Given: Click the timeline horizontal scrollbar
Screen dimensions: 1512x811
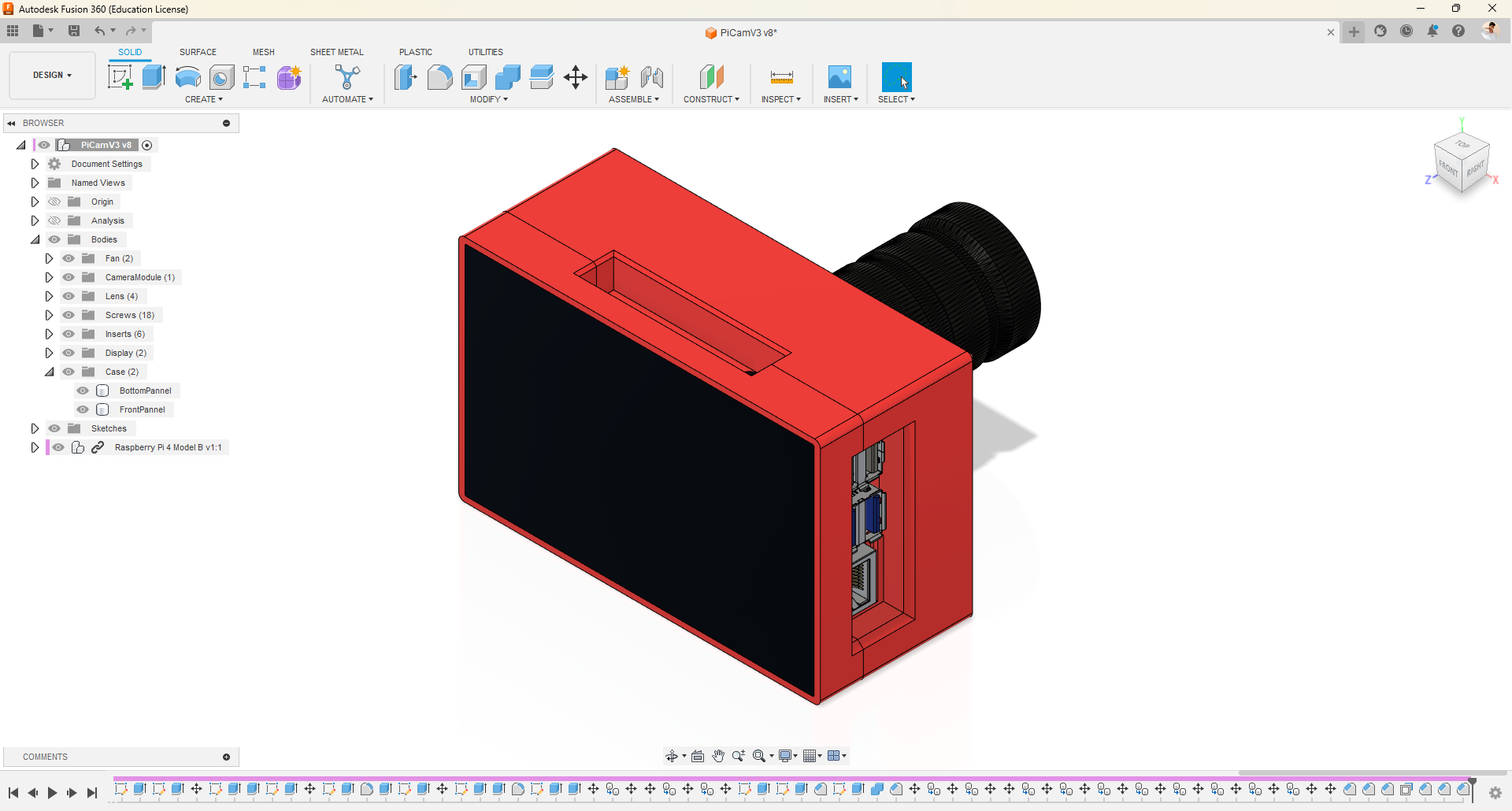Looking at the screenshot, I should tap(1372, 773).
